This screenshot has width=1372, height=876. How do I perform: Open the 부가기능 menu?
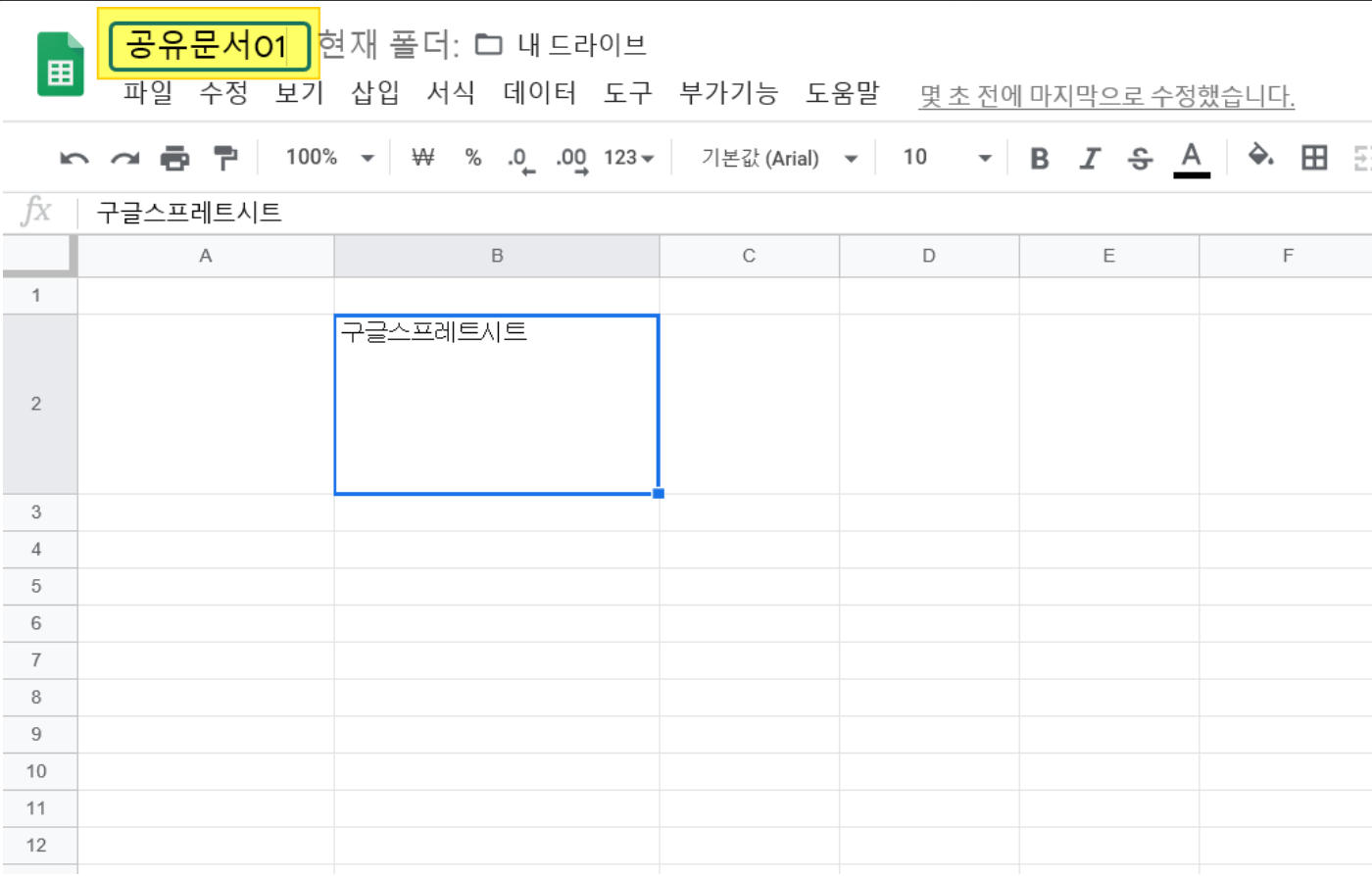(728, 93)
